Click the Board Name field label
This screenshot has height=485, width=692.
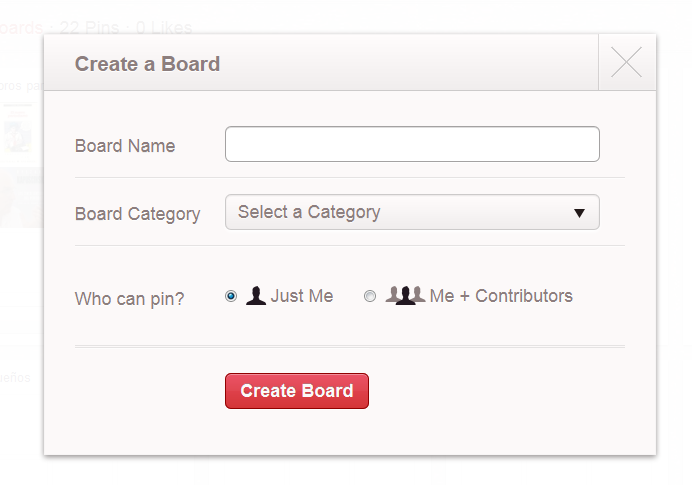[125, 146]
